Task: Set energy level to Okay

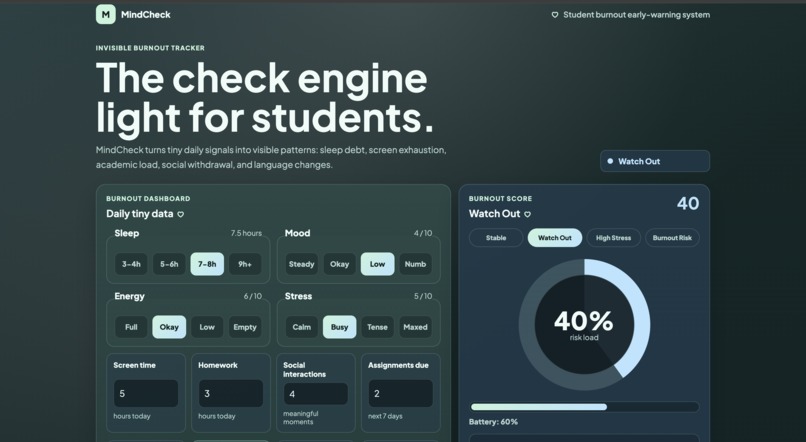Action: [169, 327]
